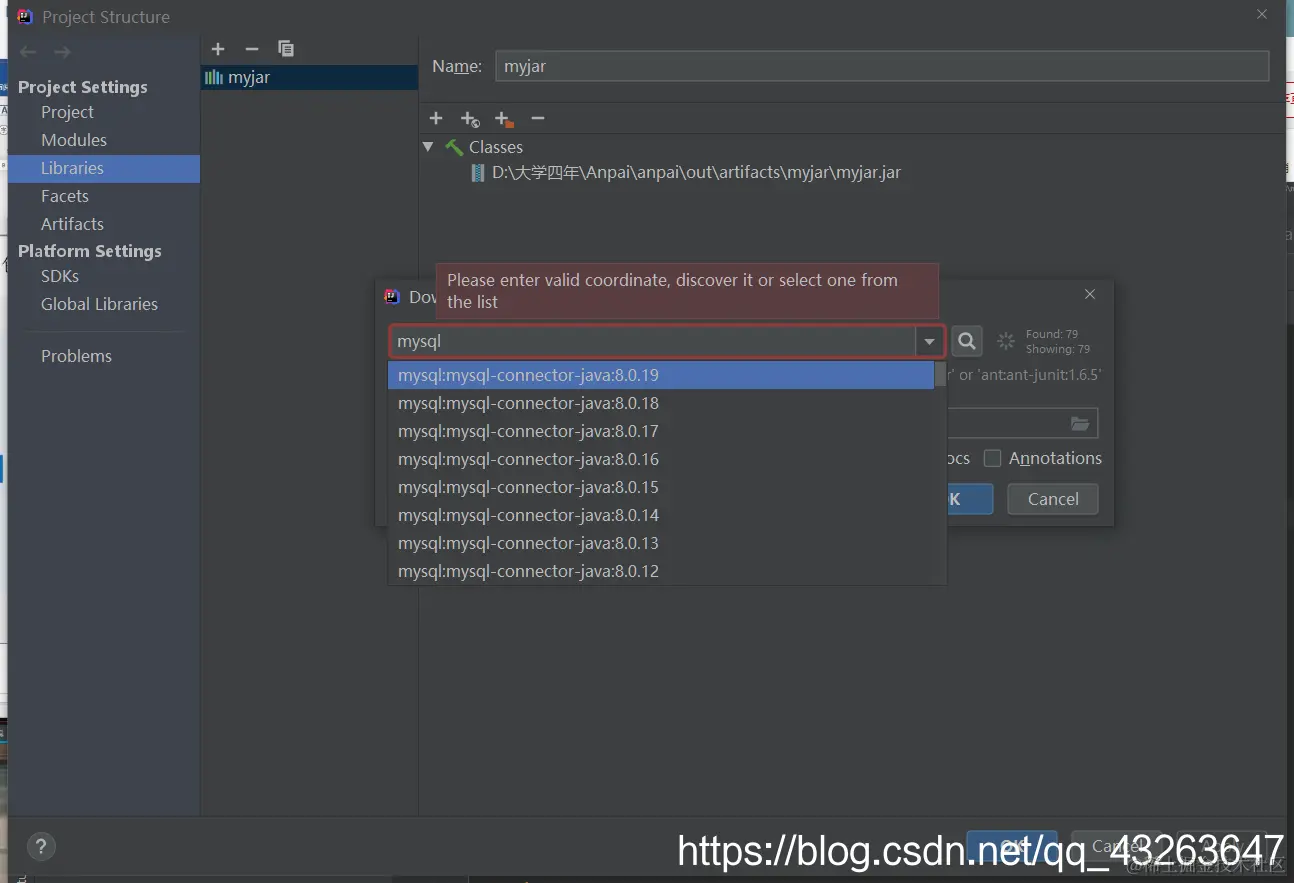The width and height of the screenshot is (1294, 883).
Task: Pick mysql-connector-java:8.0.16 suggestion
Action: click(x=661, y=459)
